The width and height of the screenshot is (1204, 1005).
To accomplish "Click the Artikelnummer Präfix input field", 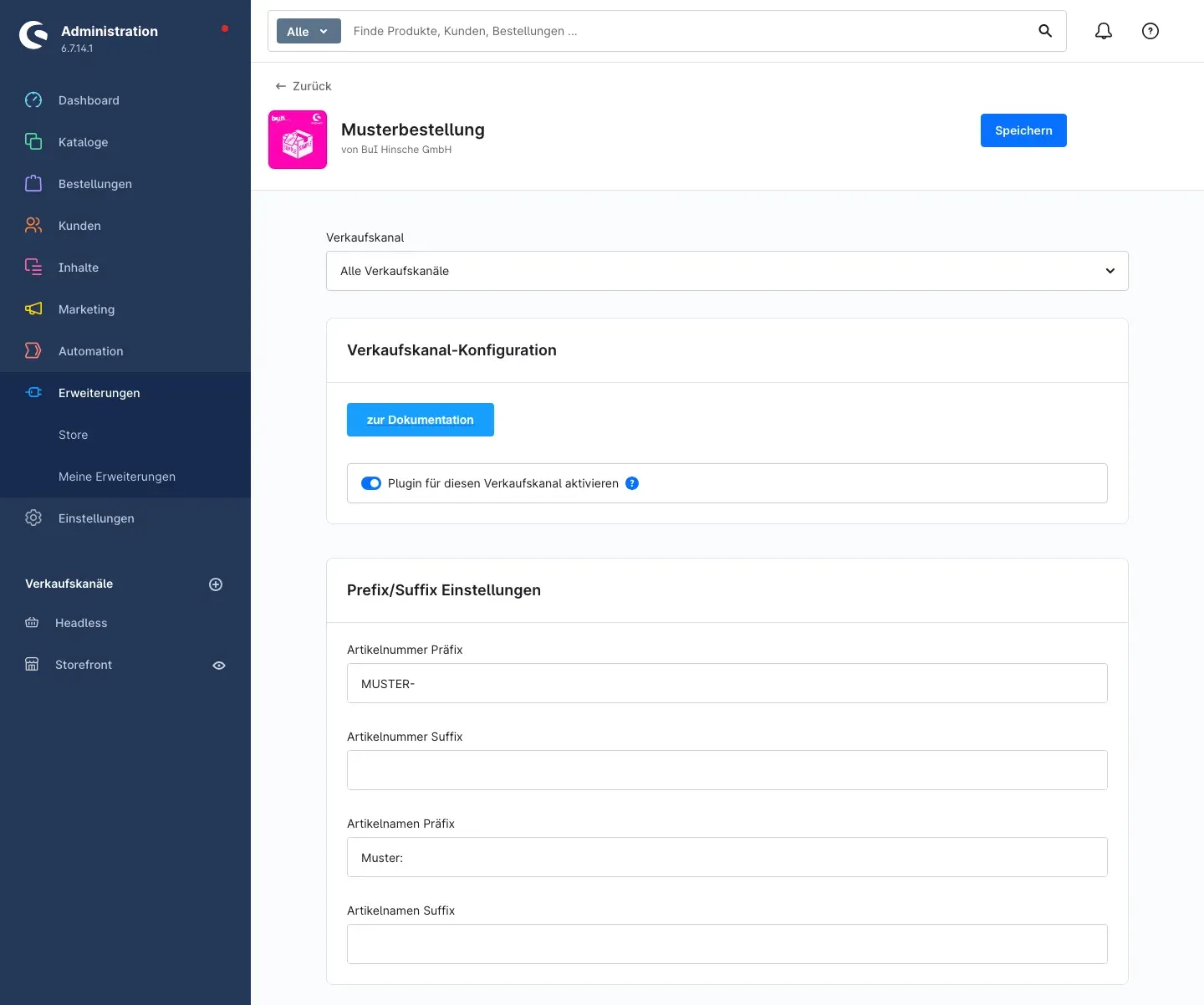I will [727, 683].
